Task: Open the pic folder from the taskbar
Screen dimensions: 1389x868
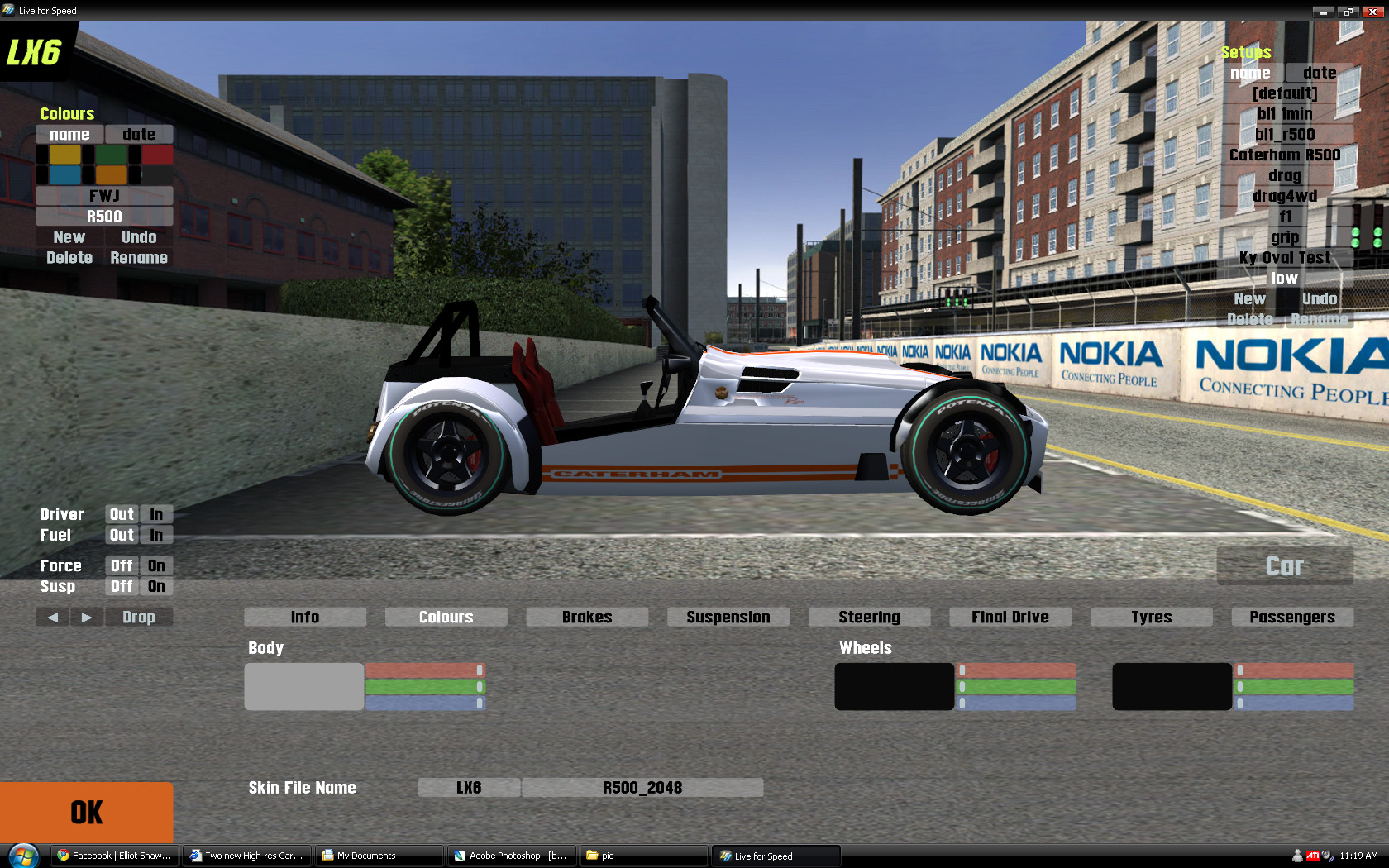Action: [x=644, y=856]
